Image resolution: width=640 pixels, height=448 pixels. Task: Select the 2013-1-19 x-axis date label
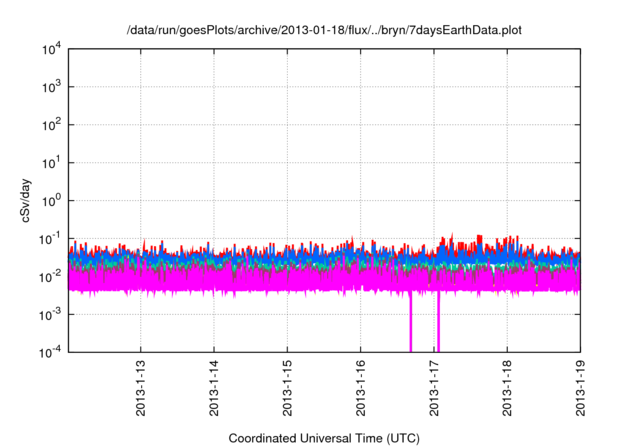coord(580,388)
